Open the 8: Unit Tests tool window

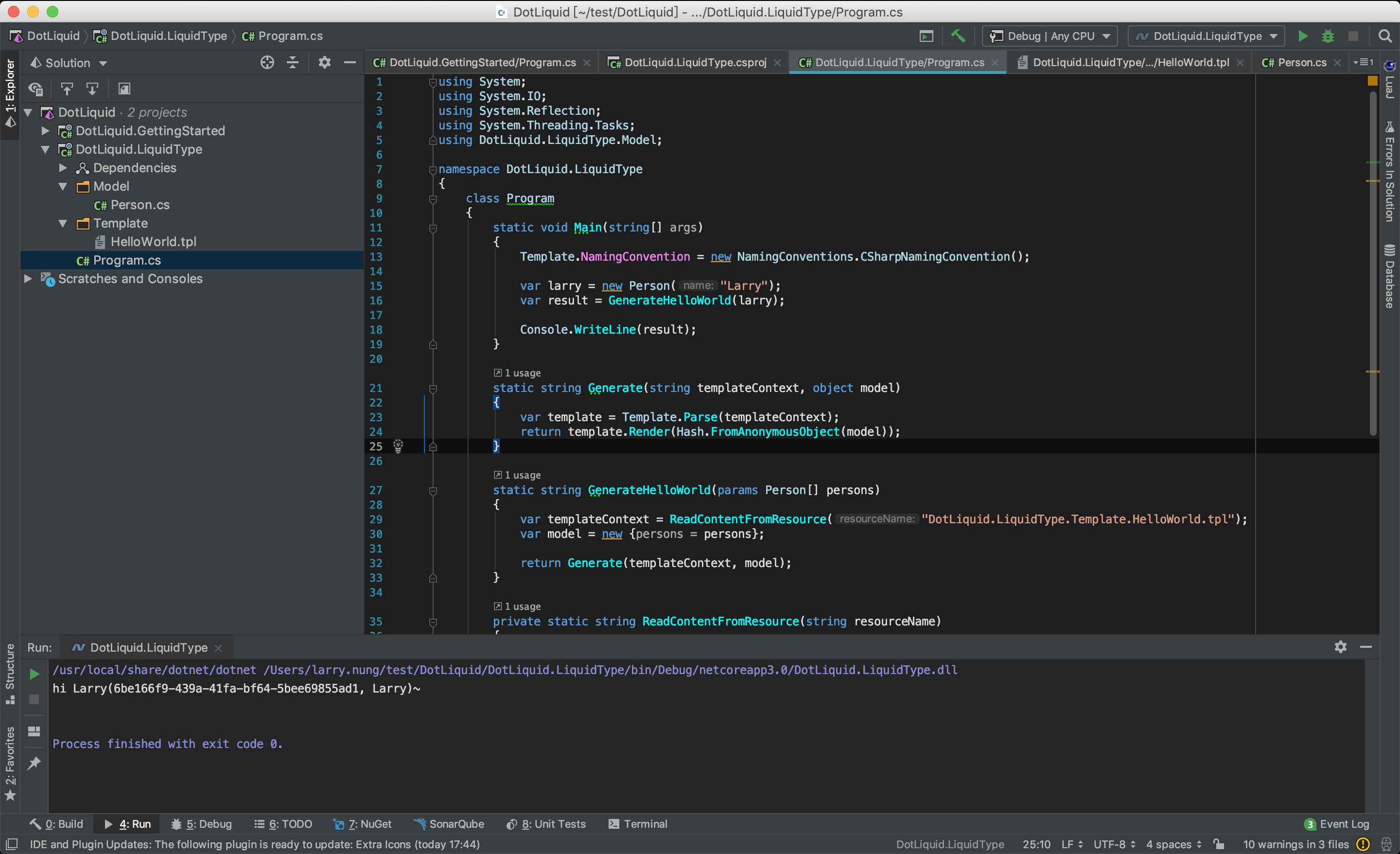pyautogui.click(x=546, y=824)
